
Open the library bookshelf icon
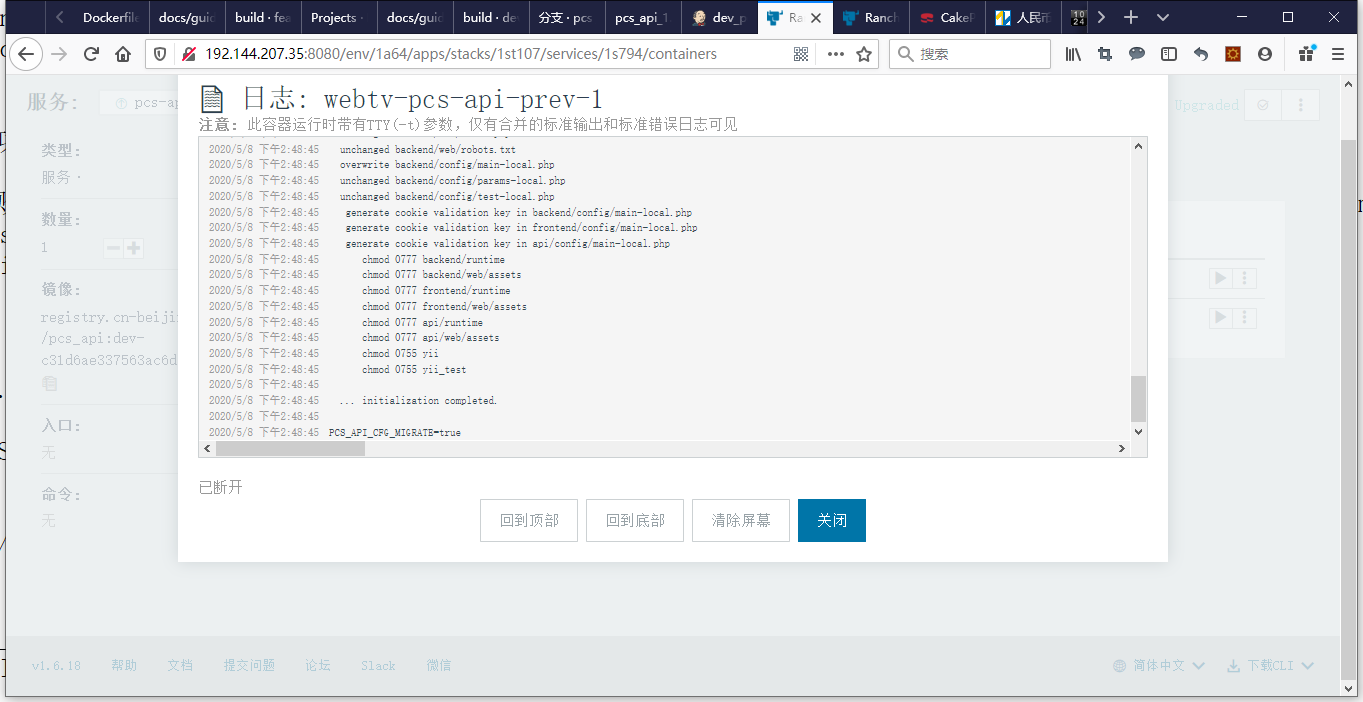coord(1073,54)
